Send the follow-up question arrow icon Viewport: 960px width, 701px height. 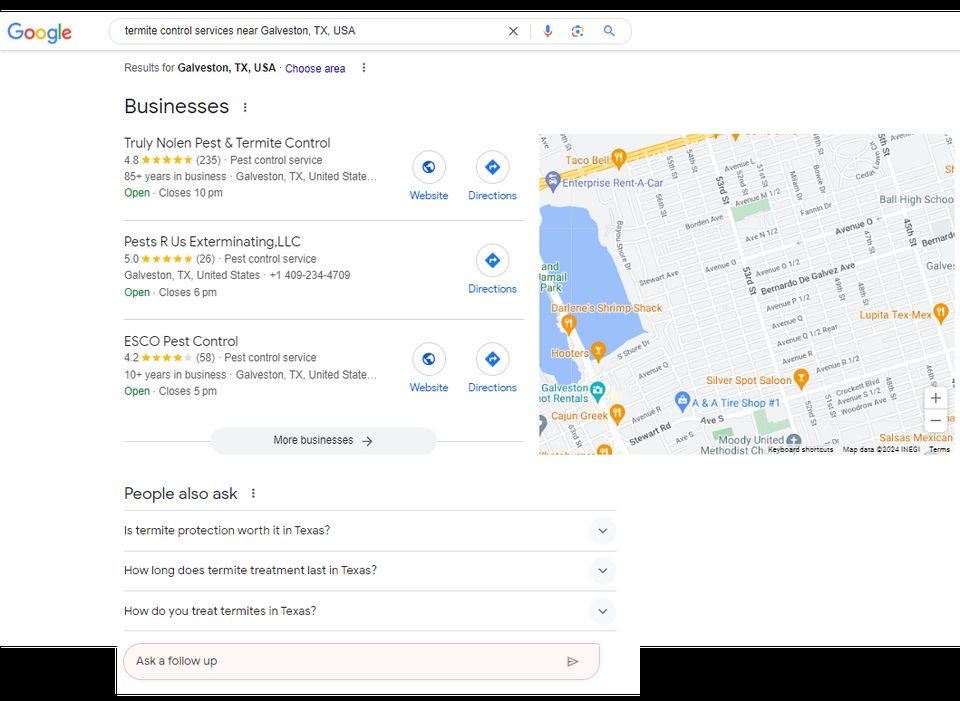click(x=572, y=661)
